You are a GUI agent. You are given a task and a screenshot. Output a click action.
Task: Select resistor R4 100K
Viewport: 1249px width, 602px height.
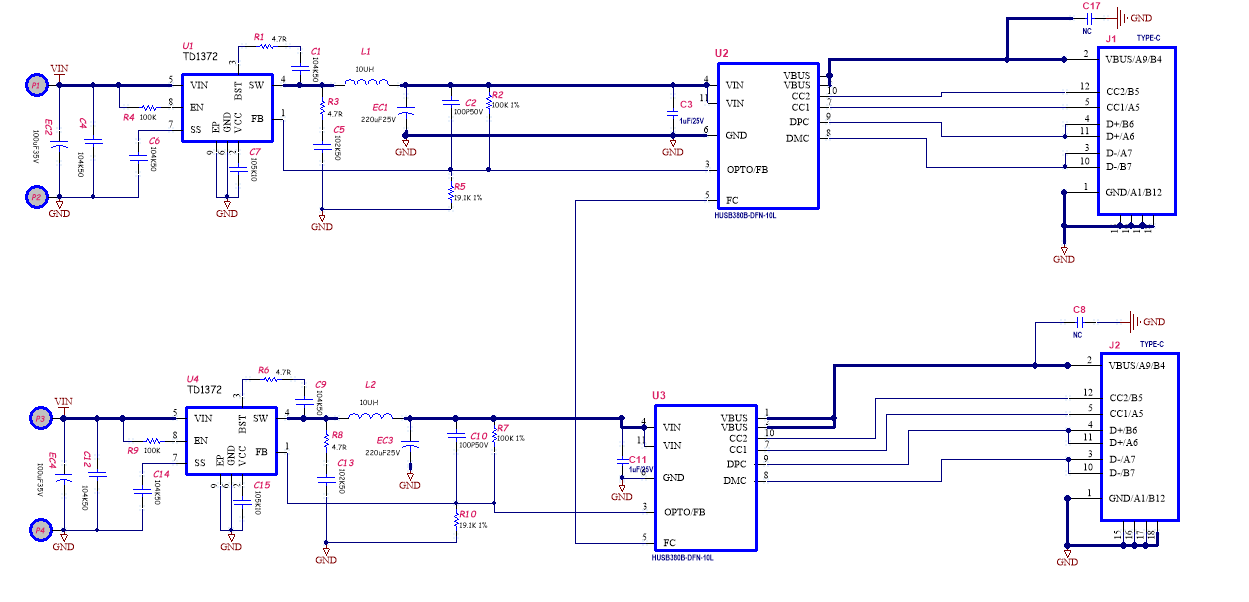click(x=148, y=108)
